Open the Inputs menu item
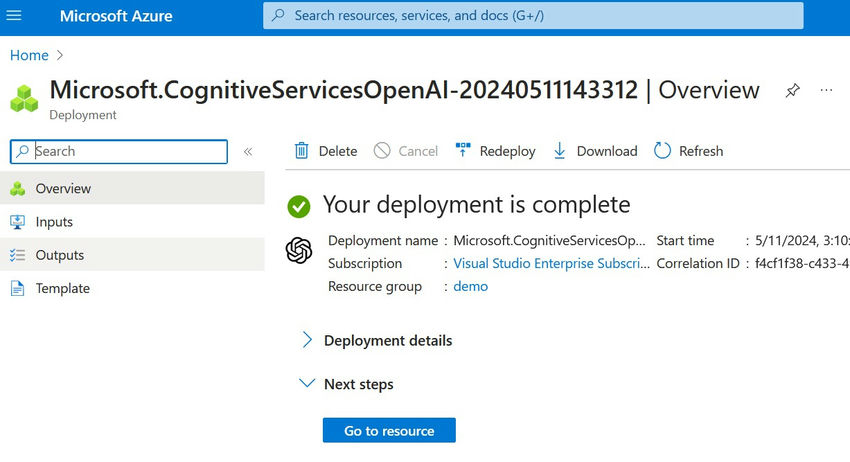This screenshot has height=462, width=850. tap(54, 222)
